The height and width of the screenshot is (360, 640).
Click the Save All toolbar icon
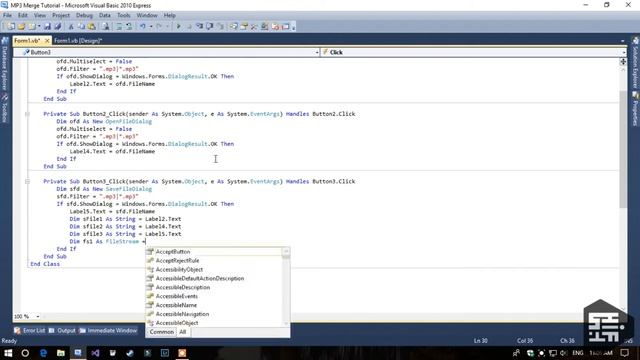pos(58,27)
